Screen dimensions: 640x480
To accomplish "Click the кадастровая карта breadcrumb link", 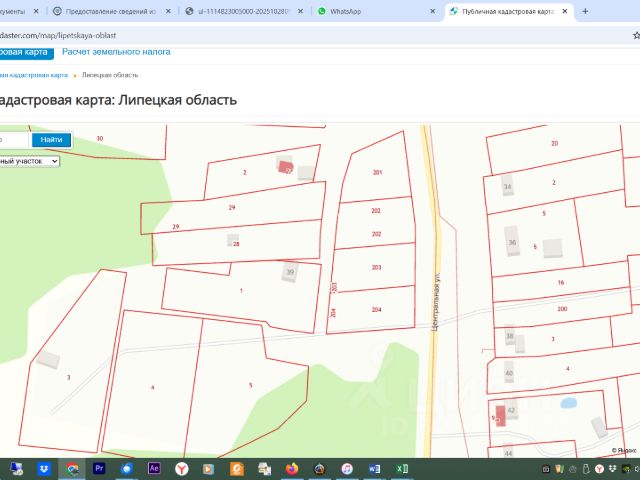I will 33,75.
